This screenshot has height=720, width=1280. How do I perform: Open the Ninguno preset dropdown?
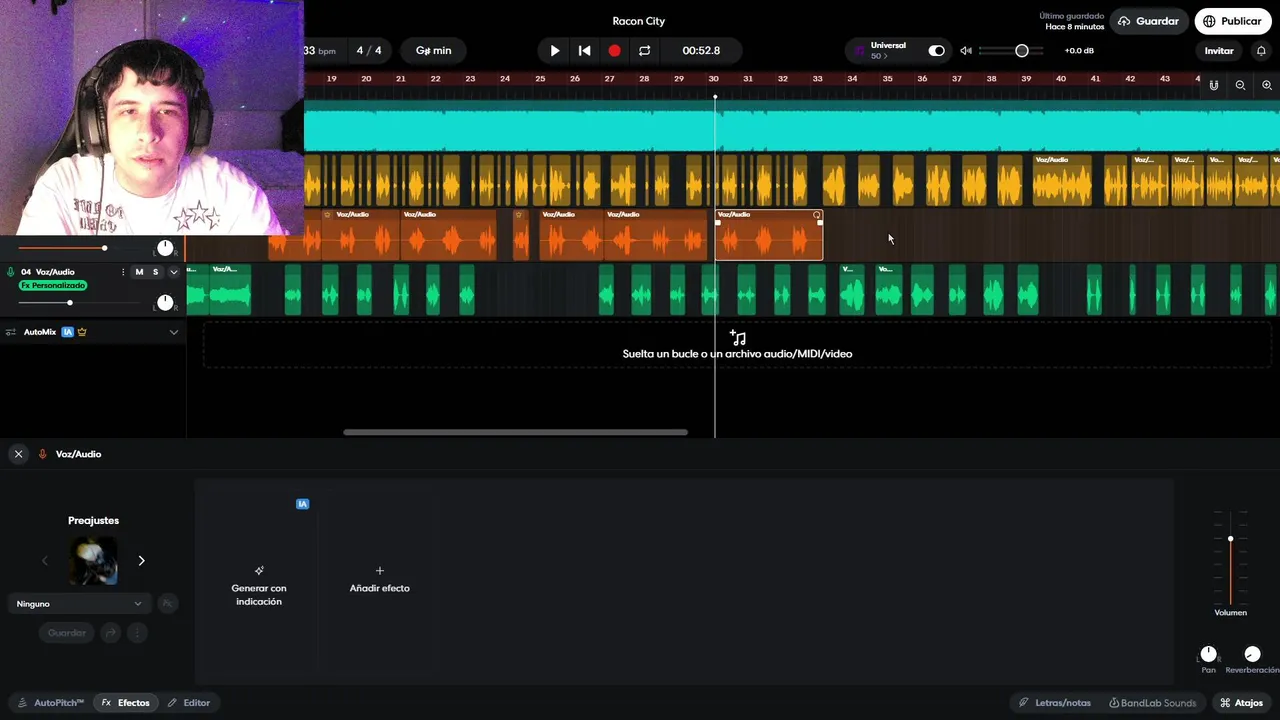(79, 604)
